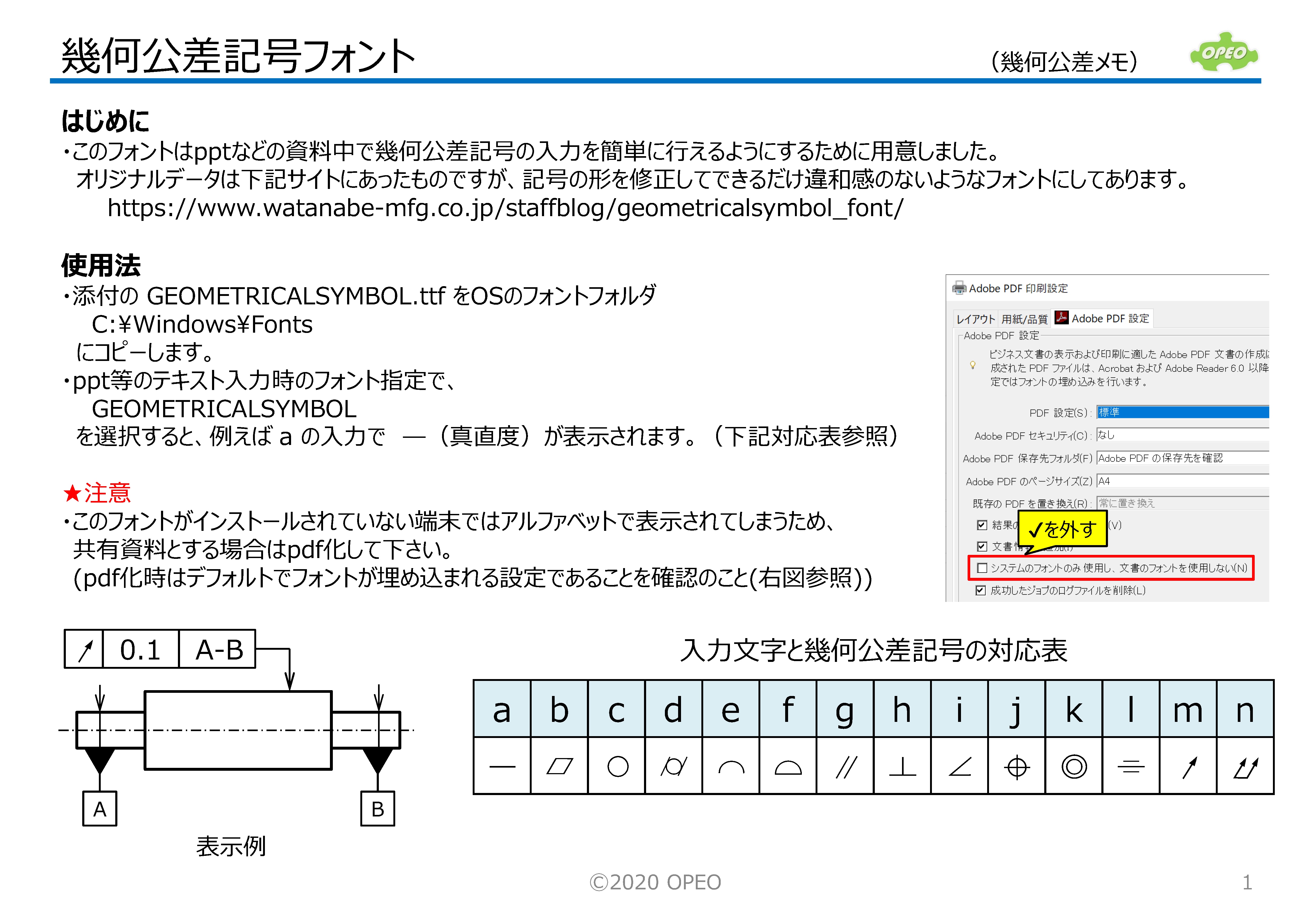Screen dimensions: 1311x924
Task: Click the A-B datum reference cell
Action: click(x=218, y=649)
